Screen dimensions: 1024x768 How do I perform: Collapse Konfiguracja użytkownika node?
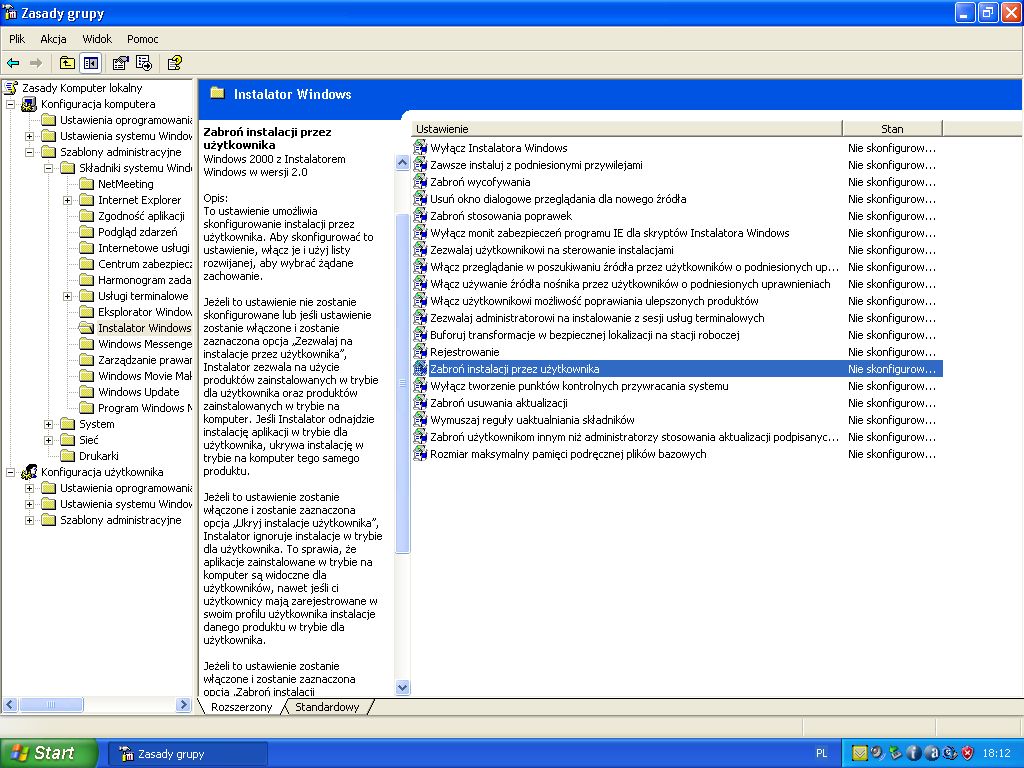pos(10,472)
